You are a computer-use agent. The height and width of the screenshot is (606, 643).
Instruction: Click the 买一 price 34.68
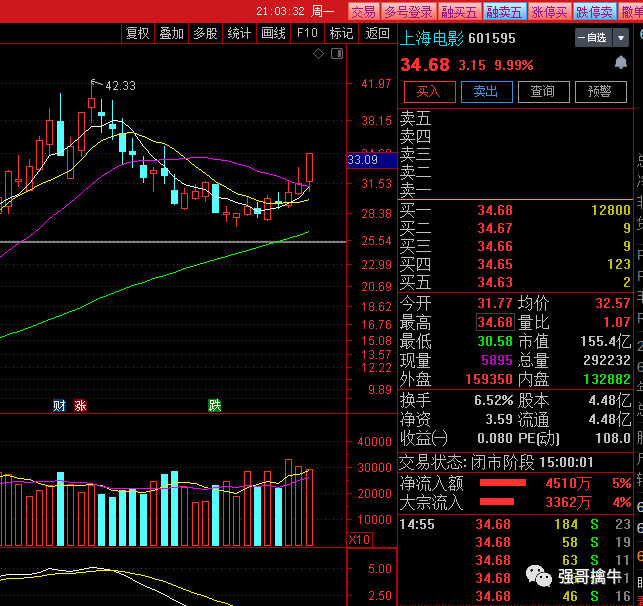495,210
